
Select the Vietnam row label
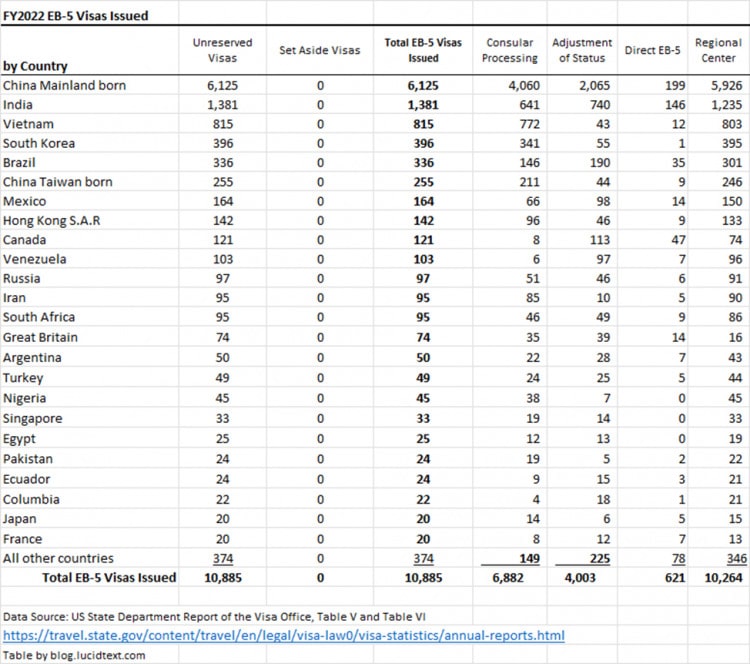tap(28, 124)
